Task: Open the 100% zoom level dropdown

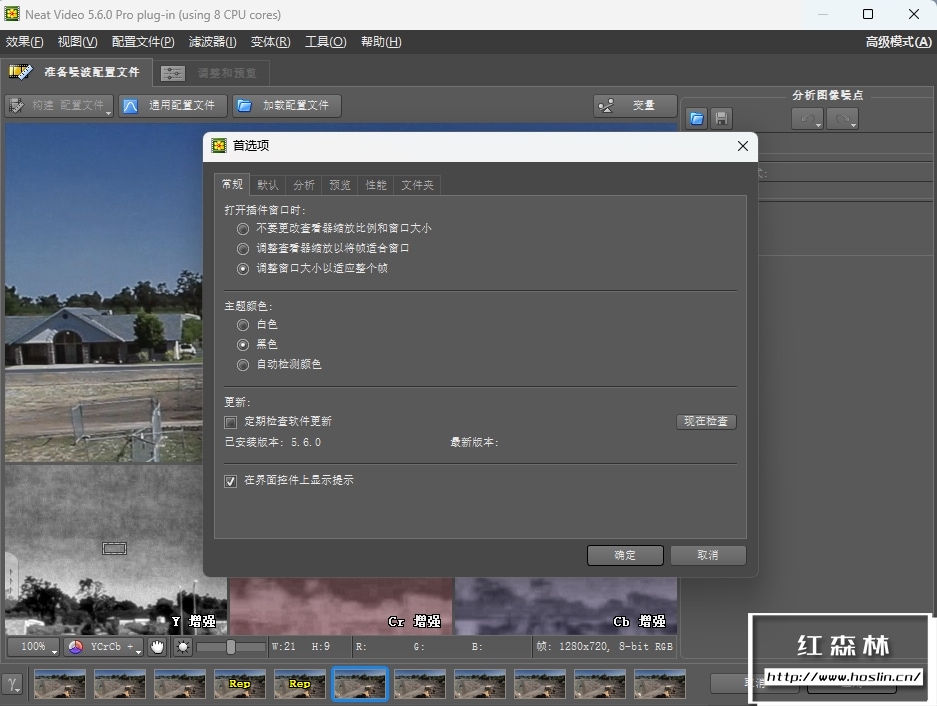Action: (33, 647)
